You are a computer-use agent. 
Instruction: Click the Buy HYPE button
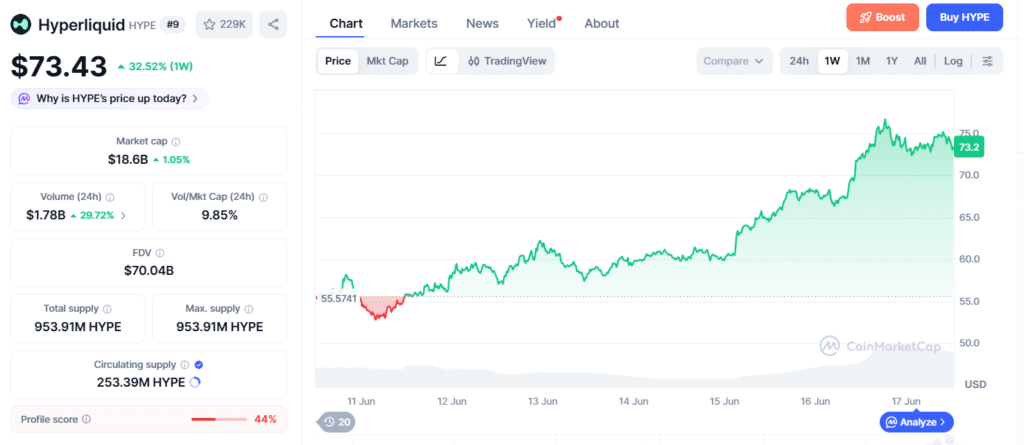(964, 18)
